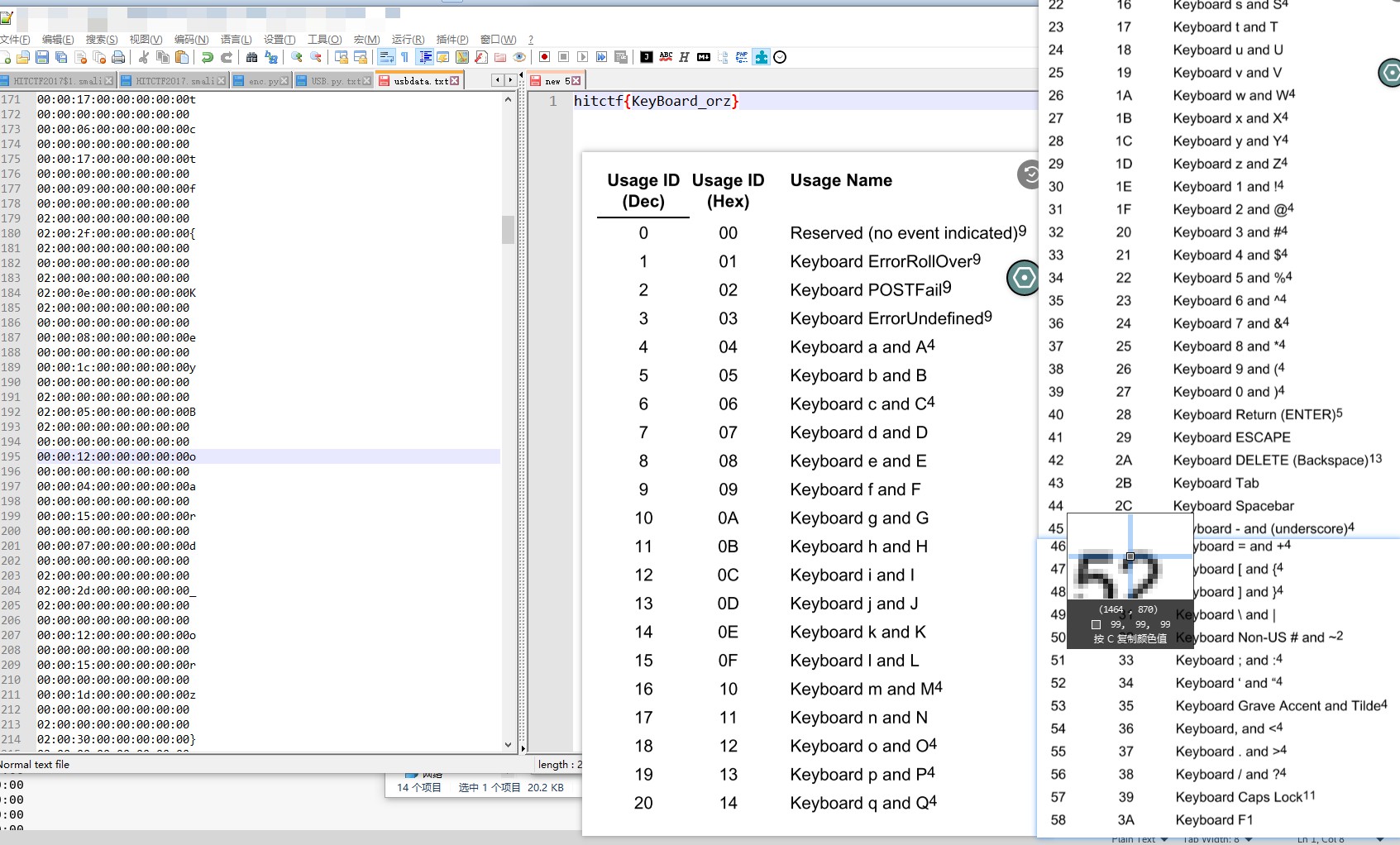This screenshot has width=1400, height=845.
Task: Toggle word wrap in toolbar
Action: 386,57
